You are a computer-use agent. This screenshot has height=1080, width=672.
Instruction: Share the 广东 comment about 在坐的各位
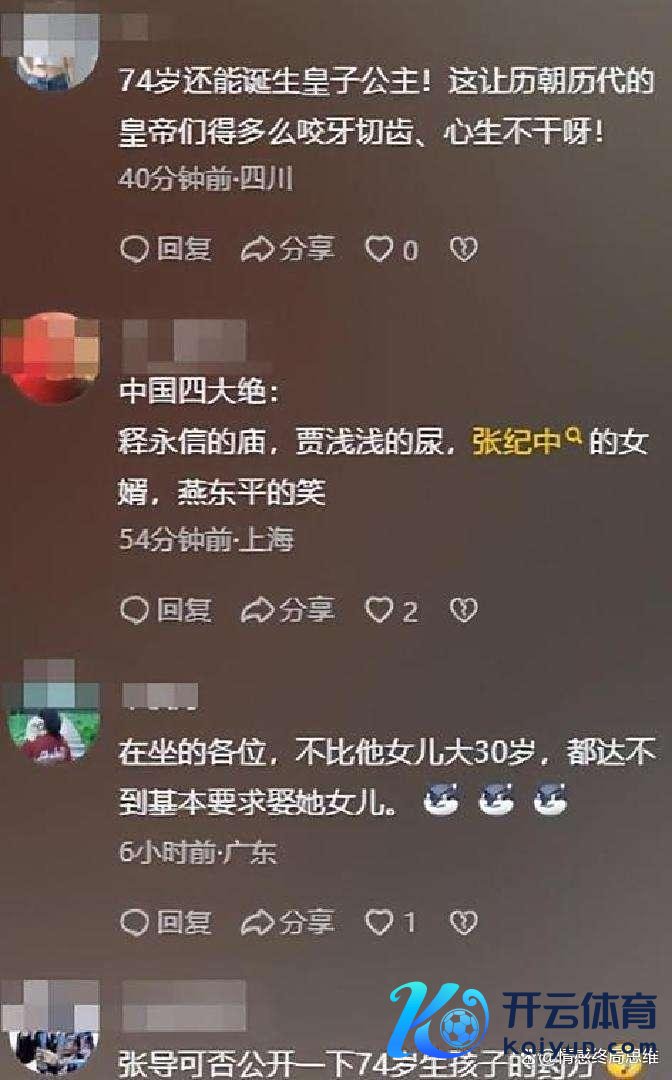[x=288, y=922]
